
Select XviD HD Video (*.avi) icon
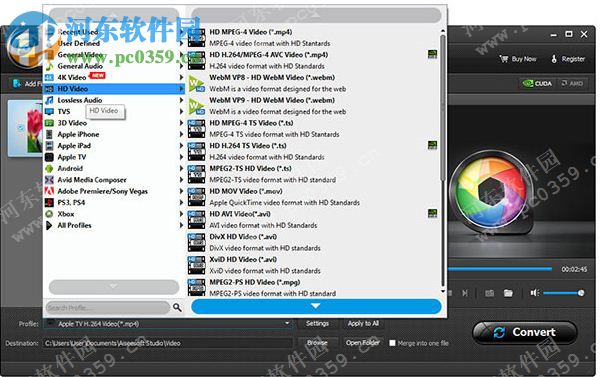click(196, 265)
